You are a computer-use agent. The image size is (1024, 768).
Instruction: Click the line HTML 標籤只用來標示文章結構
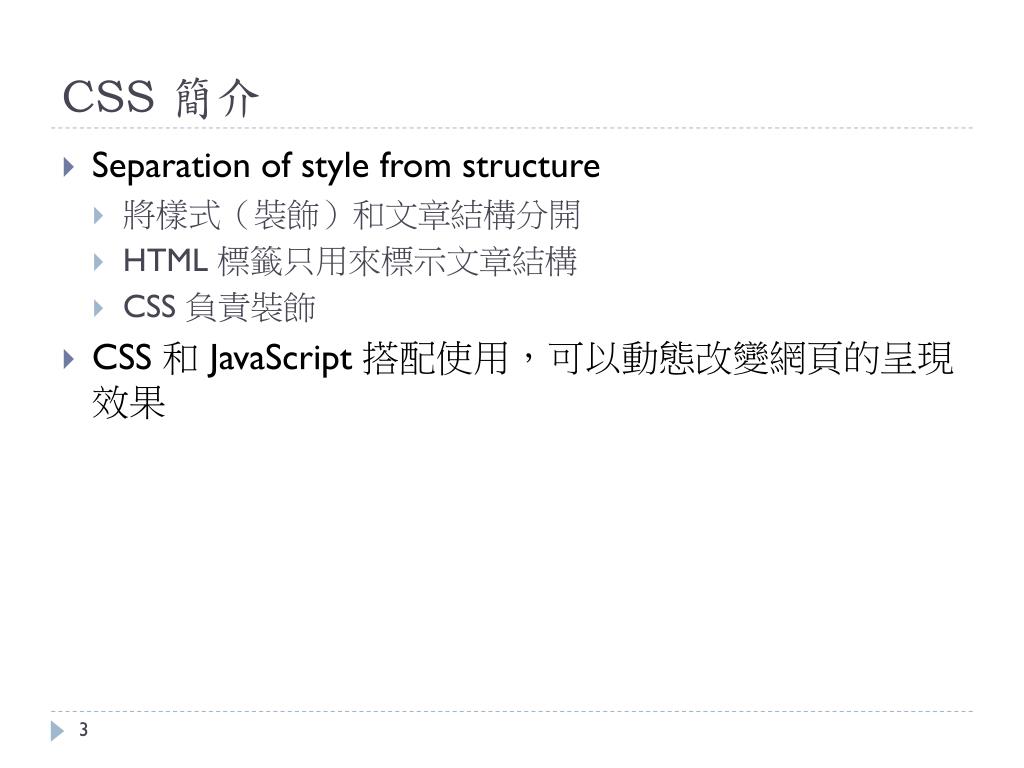click(350, 261)
